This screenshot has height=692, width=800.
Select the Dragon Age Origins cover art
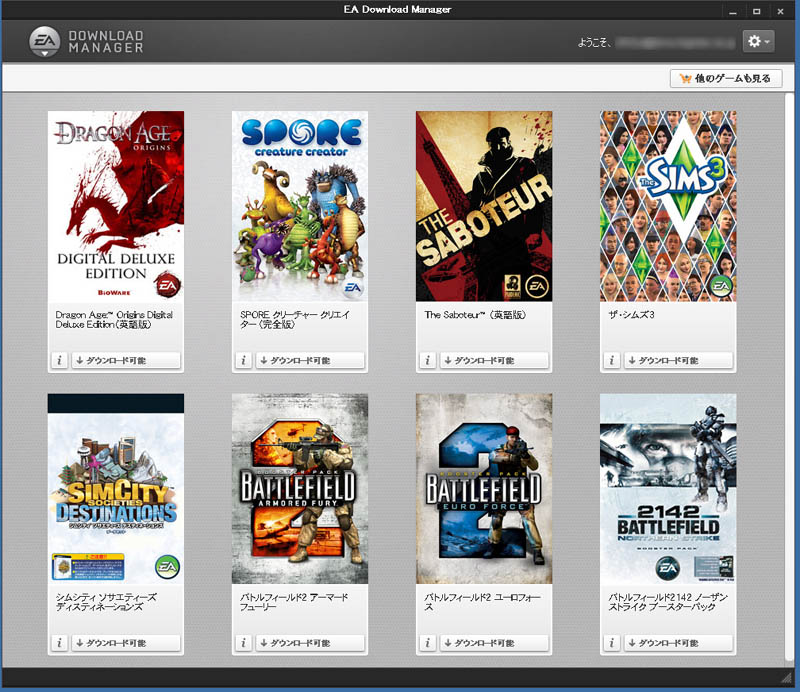tap(116, 206)
